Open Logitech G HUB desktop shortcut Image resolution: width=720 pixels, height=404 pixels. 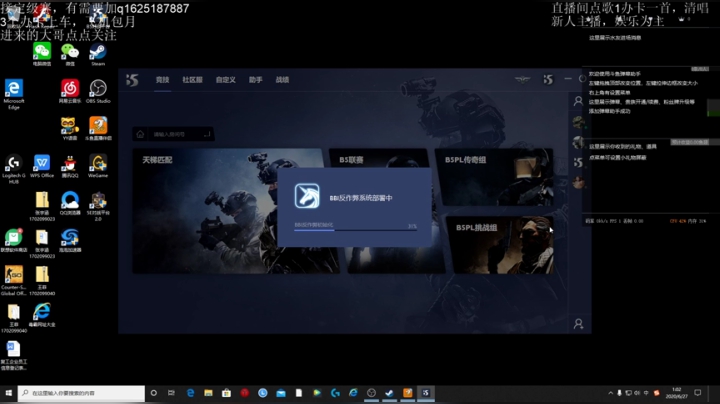(14, 169)
